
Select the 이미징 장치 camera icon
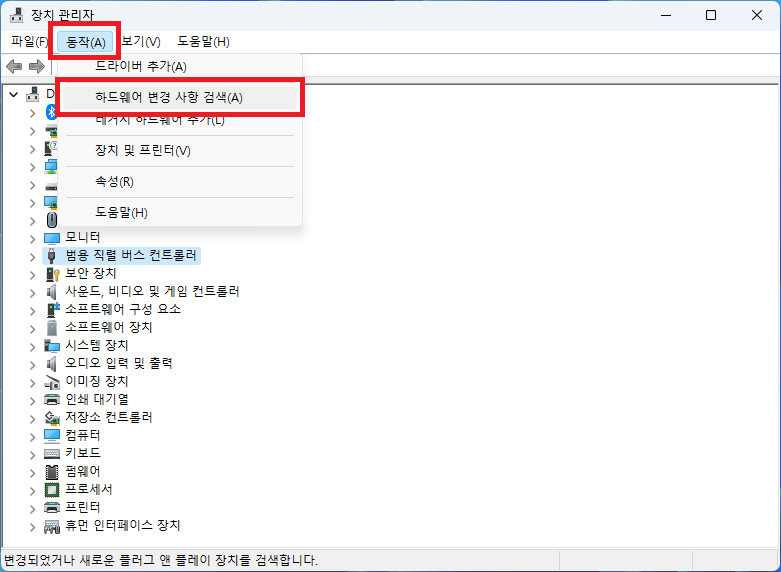(52, 382)
